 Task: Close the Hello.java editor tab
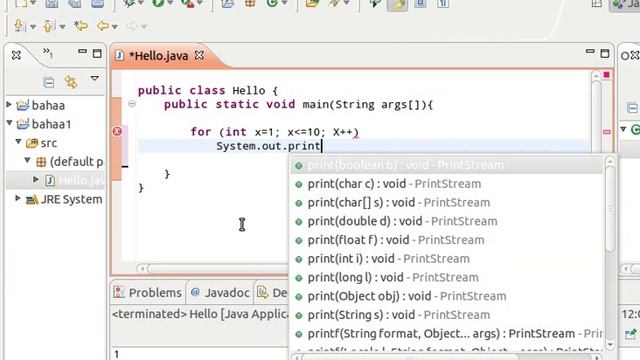(x=199, y=55)
